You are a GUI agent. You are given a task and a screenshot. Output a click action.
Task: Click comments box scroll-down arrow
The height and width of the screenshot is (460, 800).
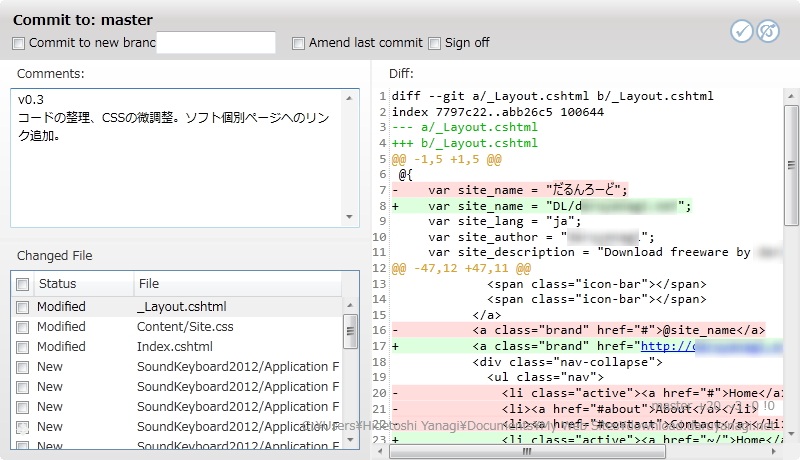pyautogui.click(x=349, y=217)
